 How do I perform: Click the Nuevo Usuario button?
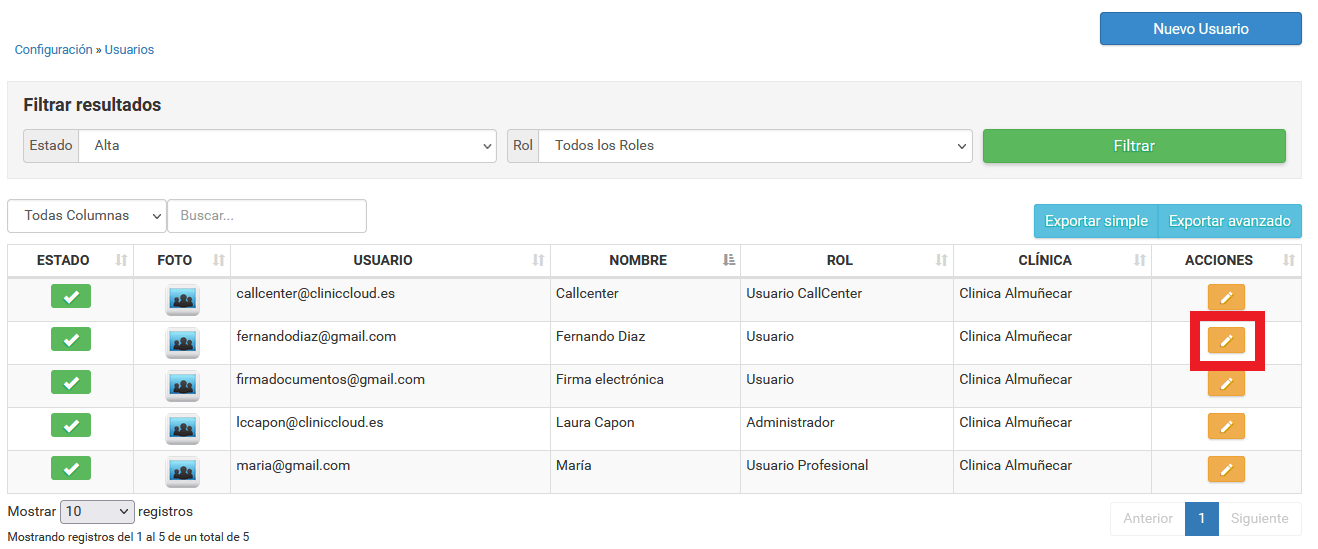point(1200,29)
